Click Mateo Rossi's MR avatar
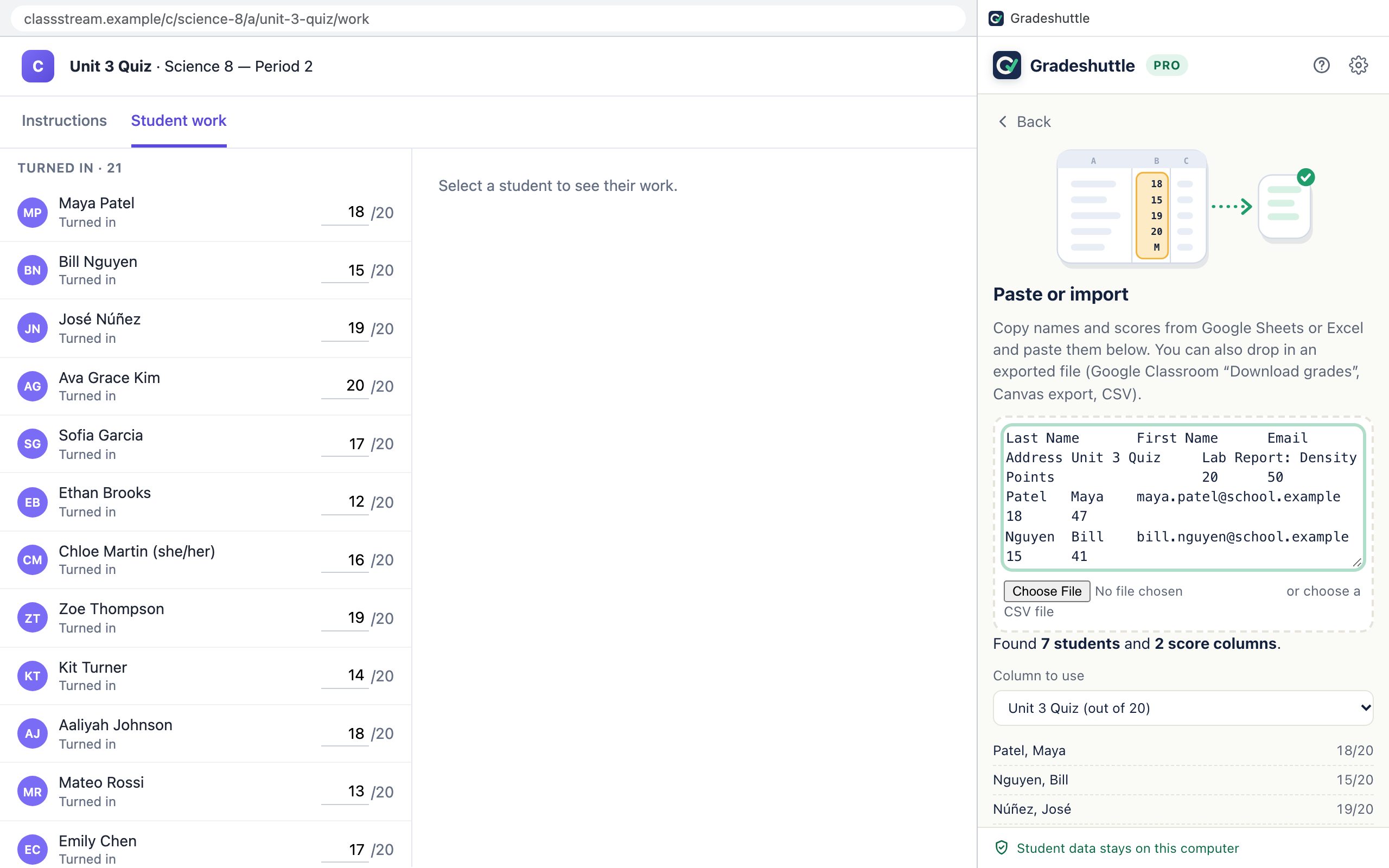1389x868 pixels. pyautogui.click(x=32, y=792)
